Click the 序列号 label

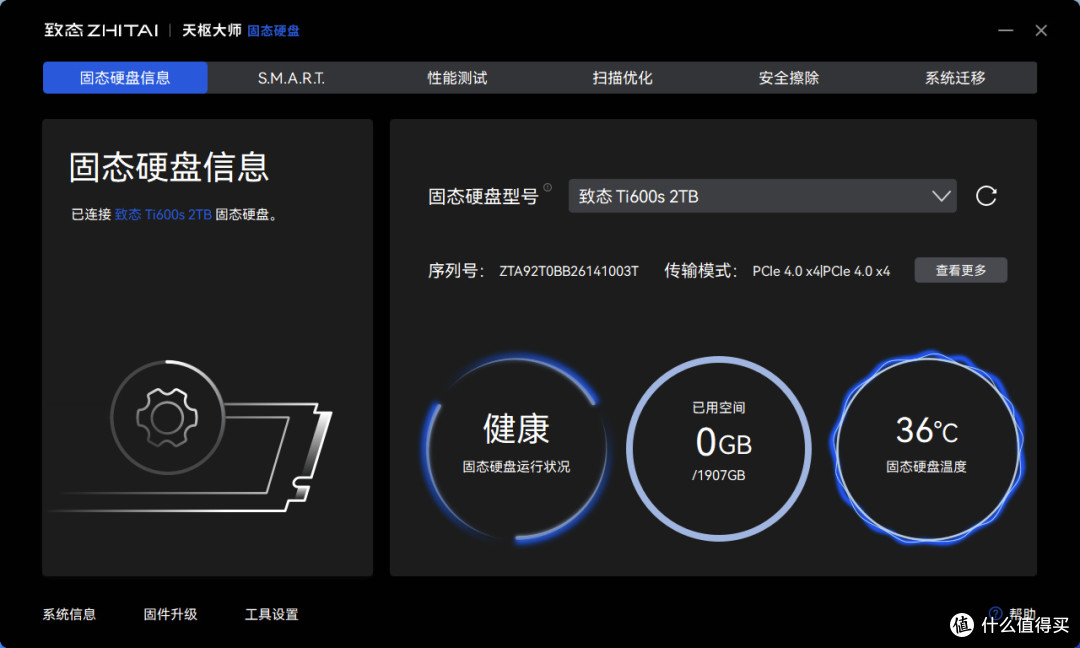click(456, 271)
